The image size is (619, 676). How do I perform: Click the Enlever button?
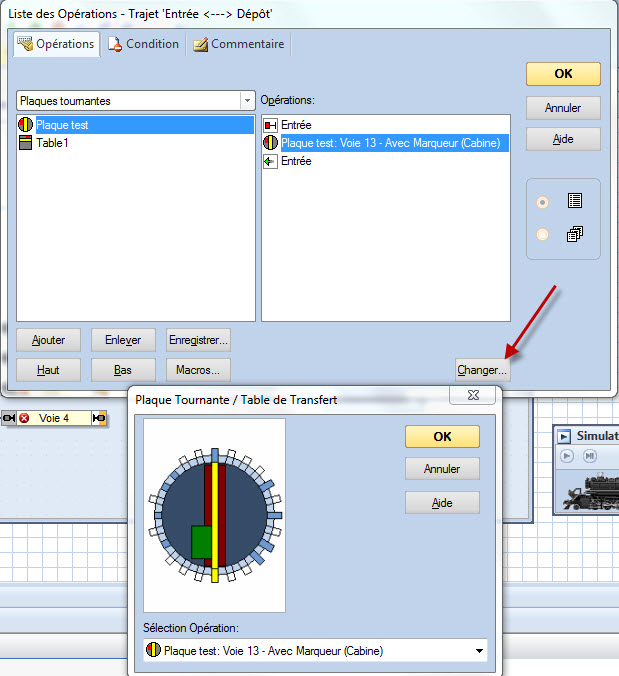pos(123,340)
